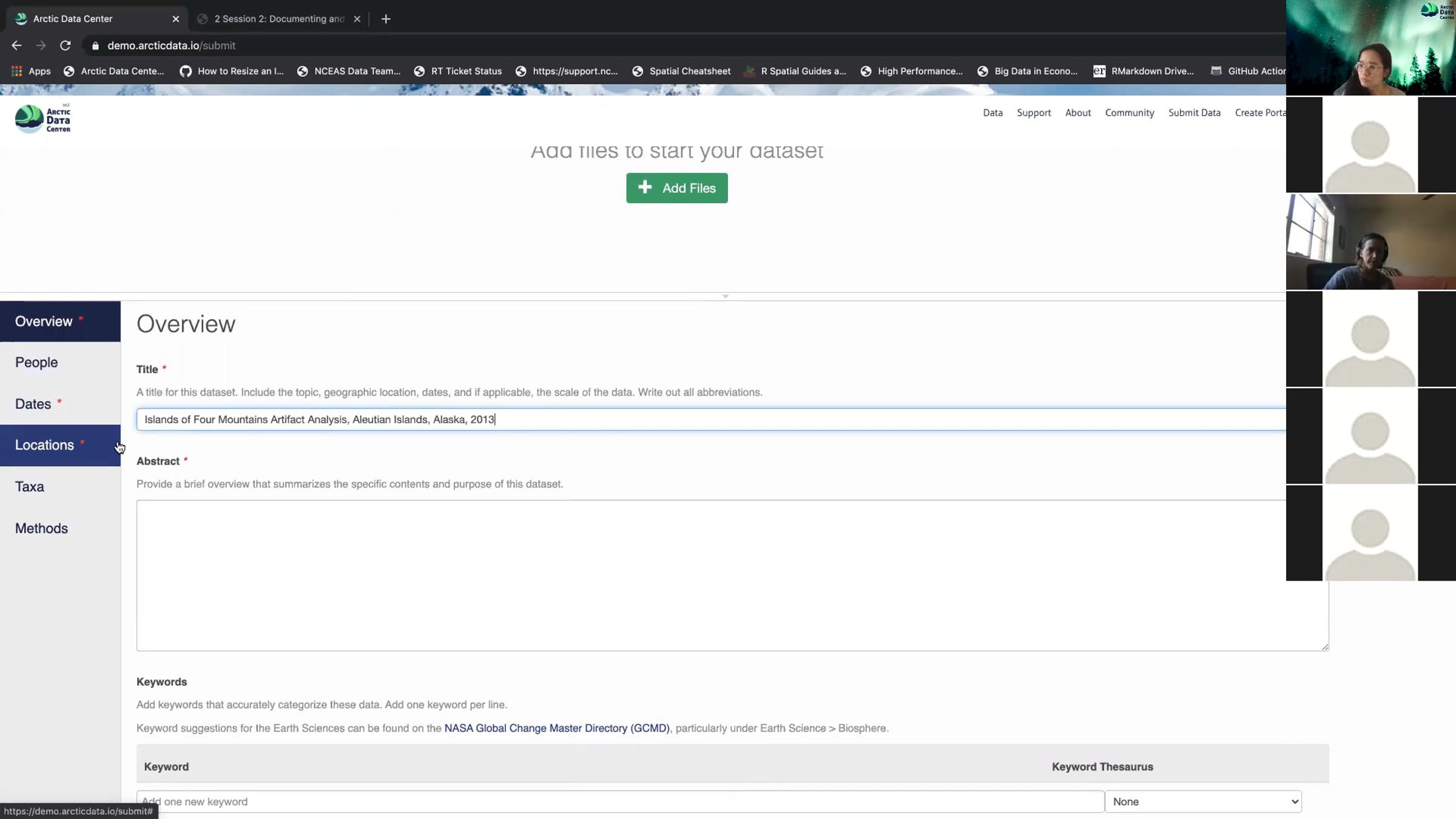The width and height of the screenshot is (1456, 819).
Task: Open a new browser tab with plus
Action: coord(386,19)
